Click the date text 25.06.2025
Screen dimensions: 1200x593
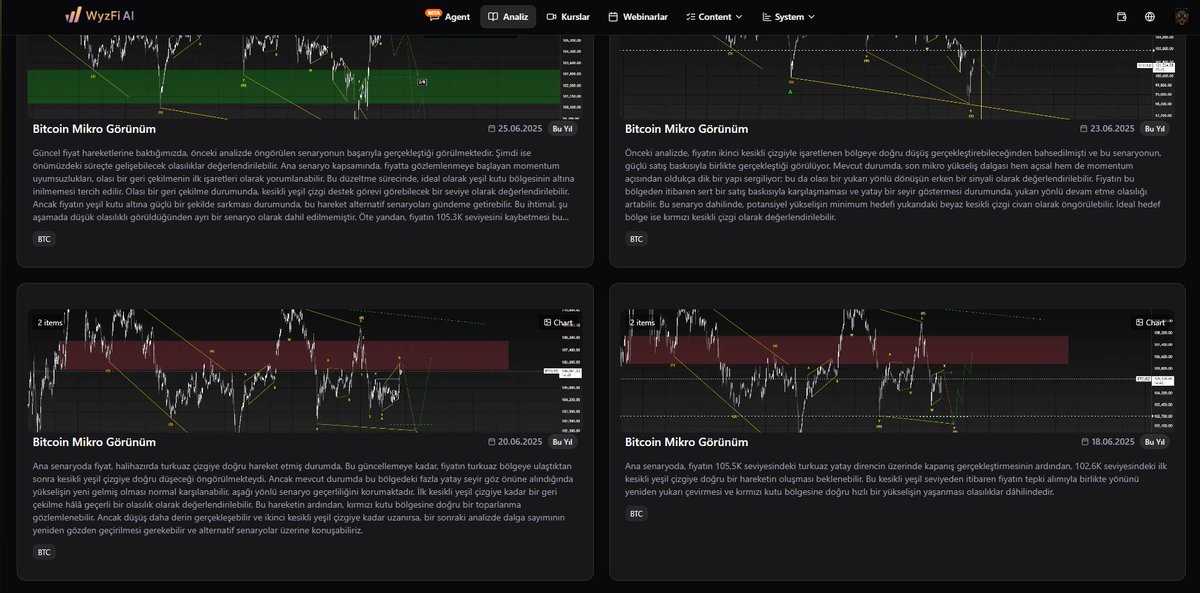pyautogui.click(x=521, y=129)
